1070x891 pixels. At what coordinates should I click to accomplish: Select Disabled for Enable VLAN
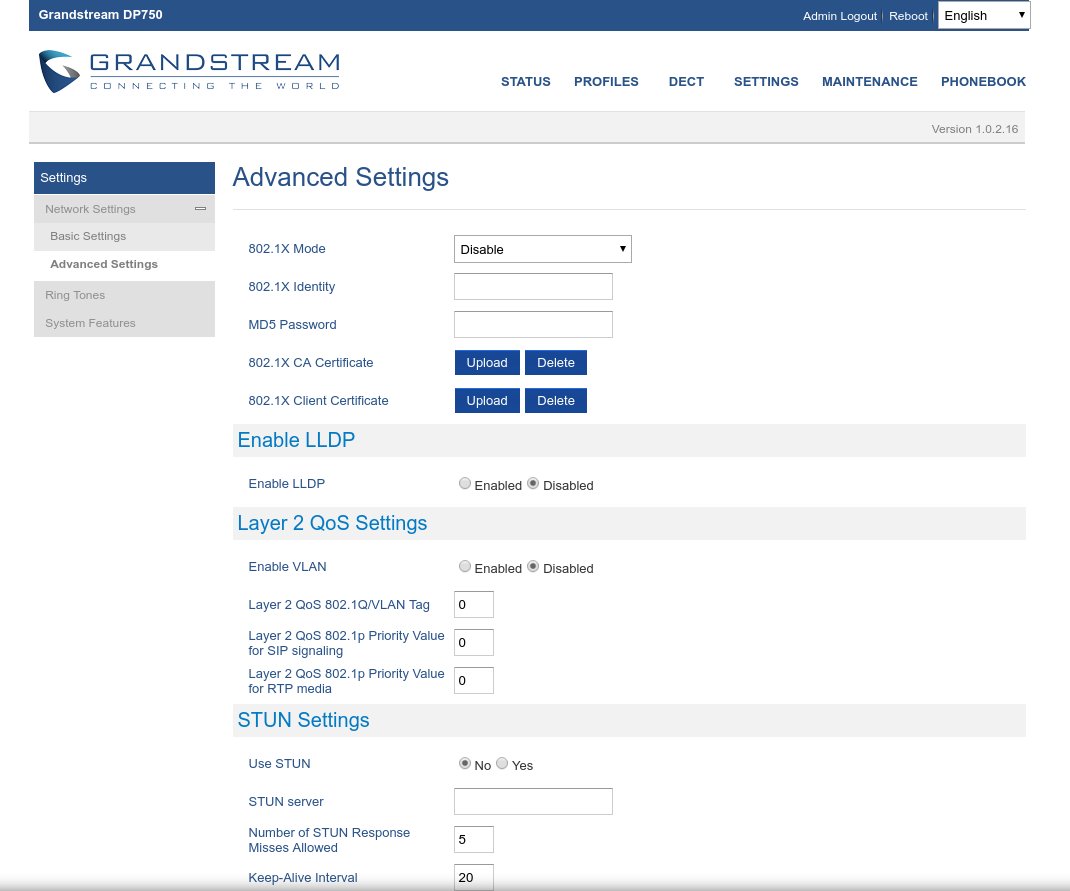[533, 567]
